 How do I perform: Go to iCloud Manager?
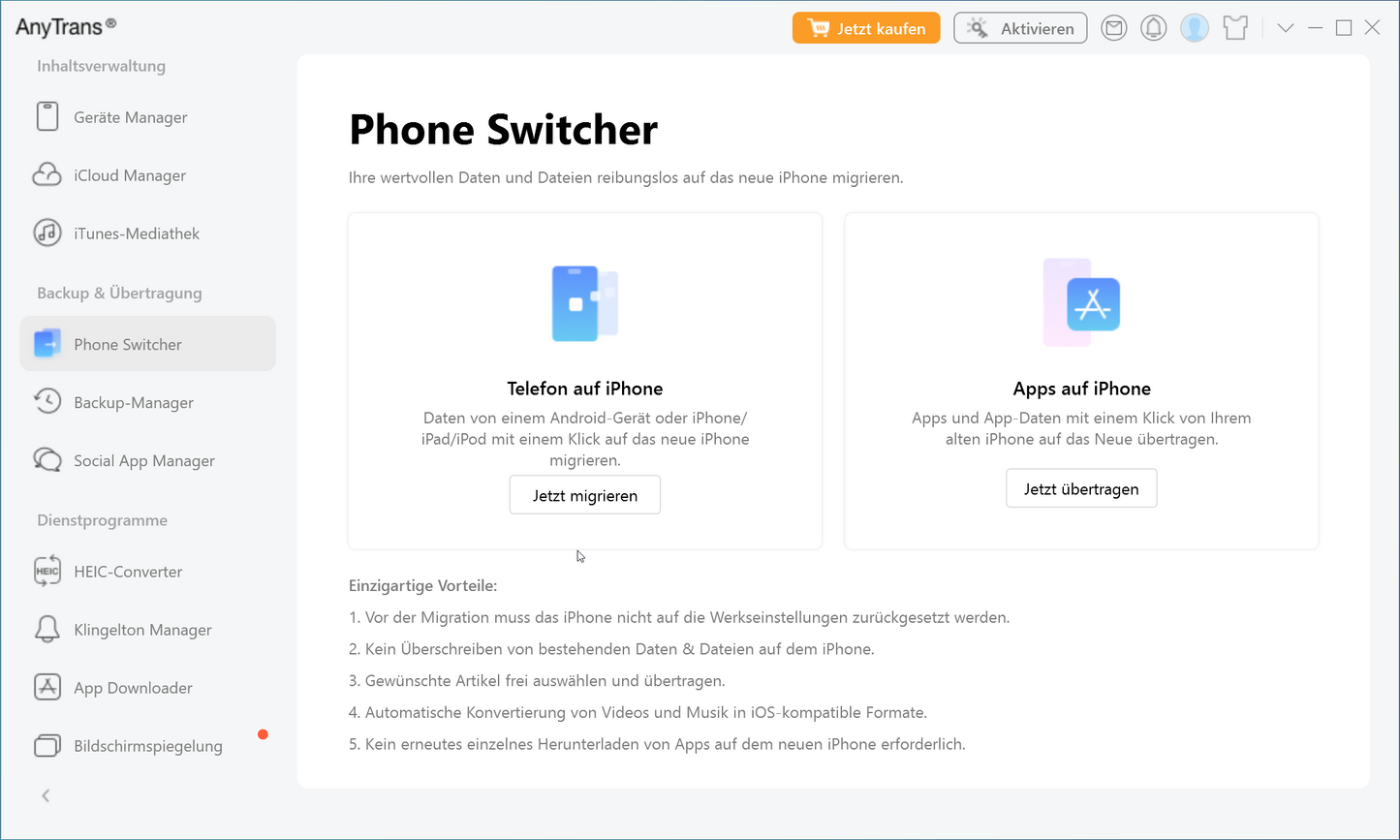[x=130, y=175]
